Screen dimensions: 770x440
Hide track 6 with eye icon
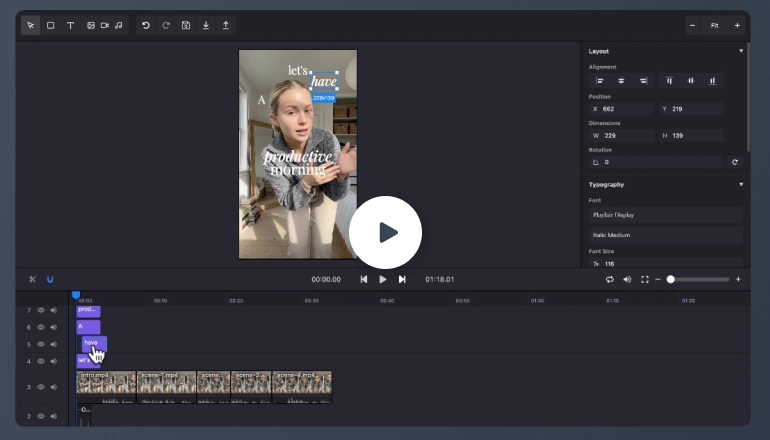pos(41,327)
